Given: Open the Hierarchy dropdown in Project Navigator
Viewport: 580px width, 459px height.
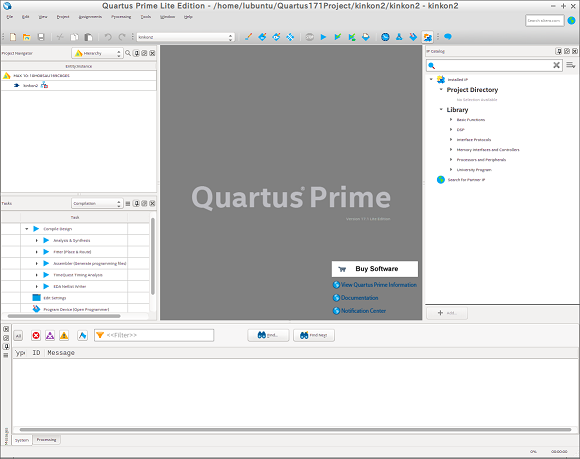Looking at the screenshot, I should tap(97, 53).
